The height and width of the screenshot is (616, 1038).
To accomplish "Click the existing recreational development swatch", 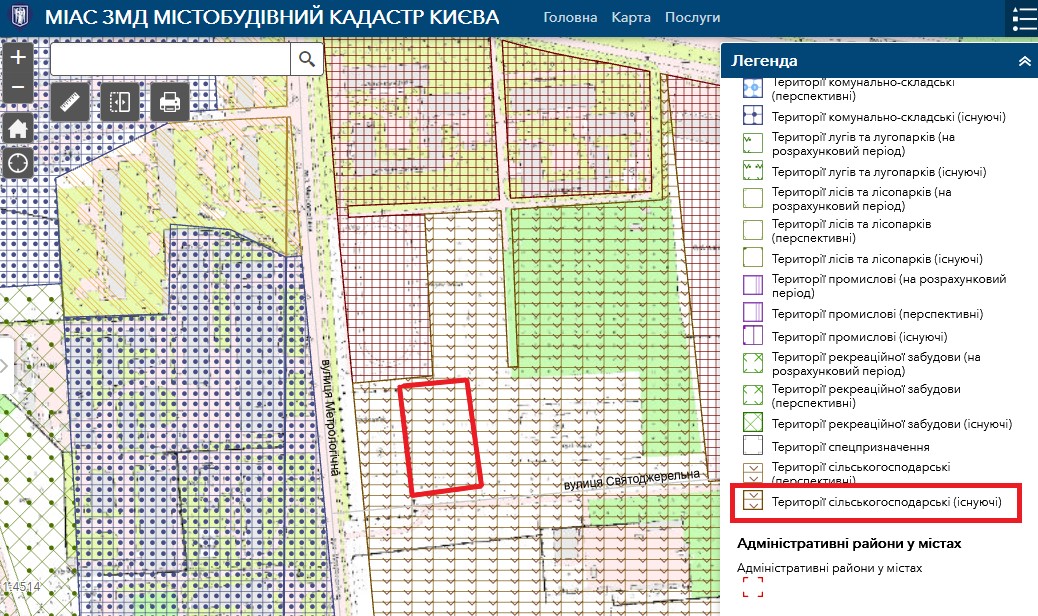I will click(753, 423).
